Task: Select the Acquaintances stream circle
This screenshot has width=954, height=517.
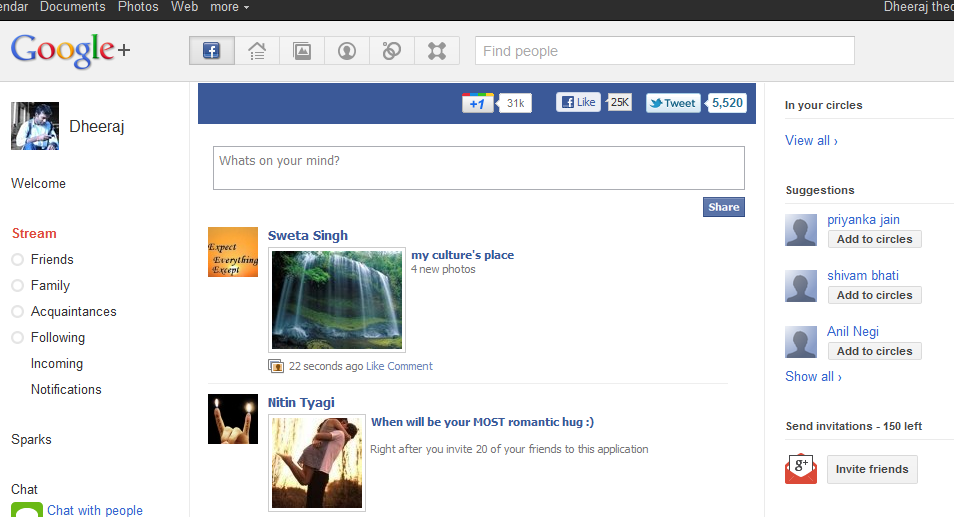Action: point(18,312)
